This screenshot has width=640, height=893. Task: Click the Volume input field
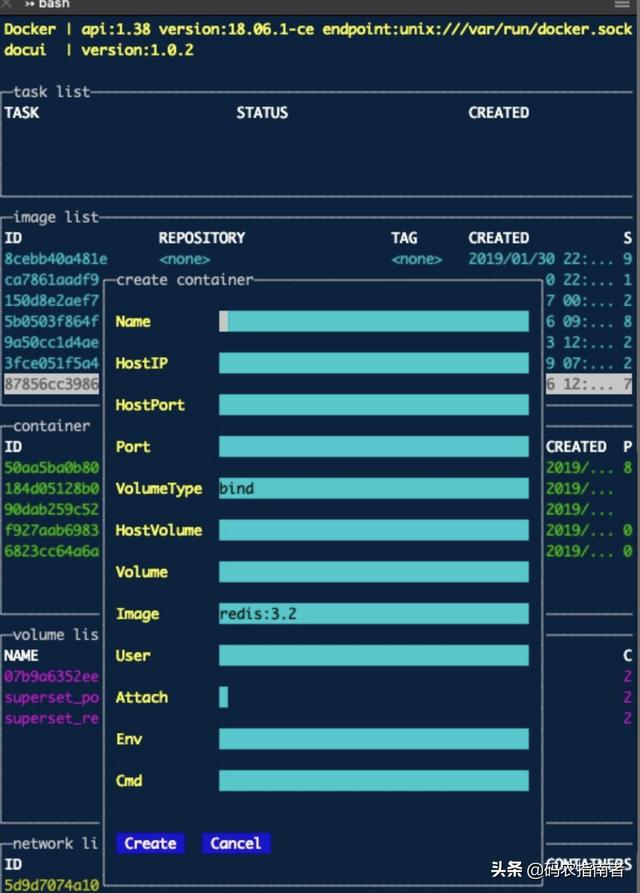point(374,572)
